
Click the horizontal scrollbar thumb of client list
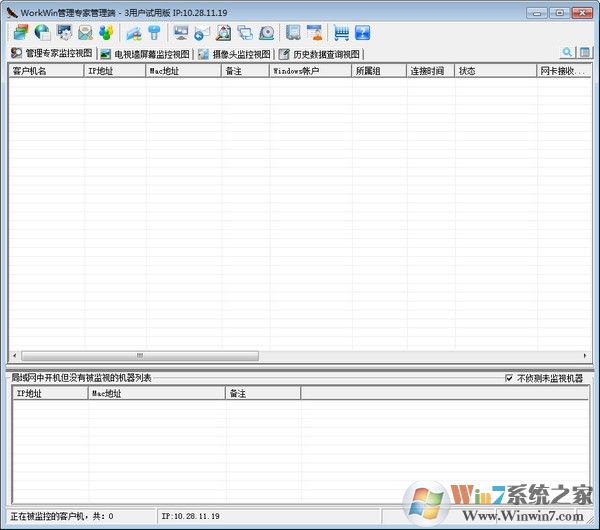[140, 356]
